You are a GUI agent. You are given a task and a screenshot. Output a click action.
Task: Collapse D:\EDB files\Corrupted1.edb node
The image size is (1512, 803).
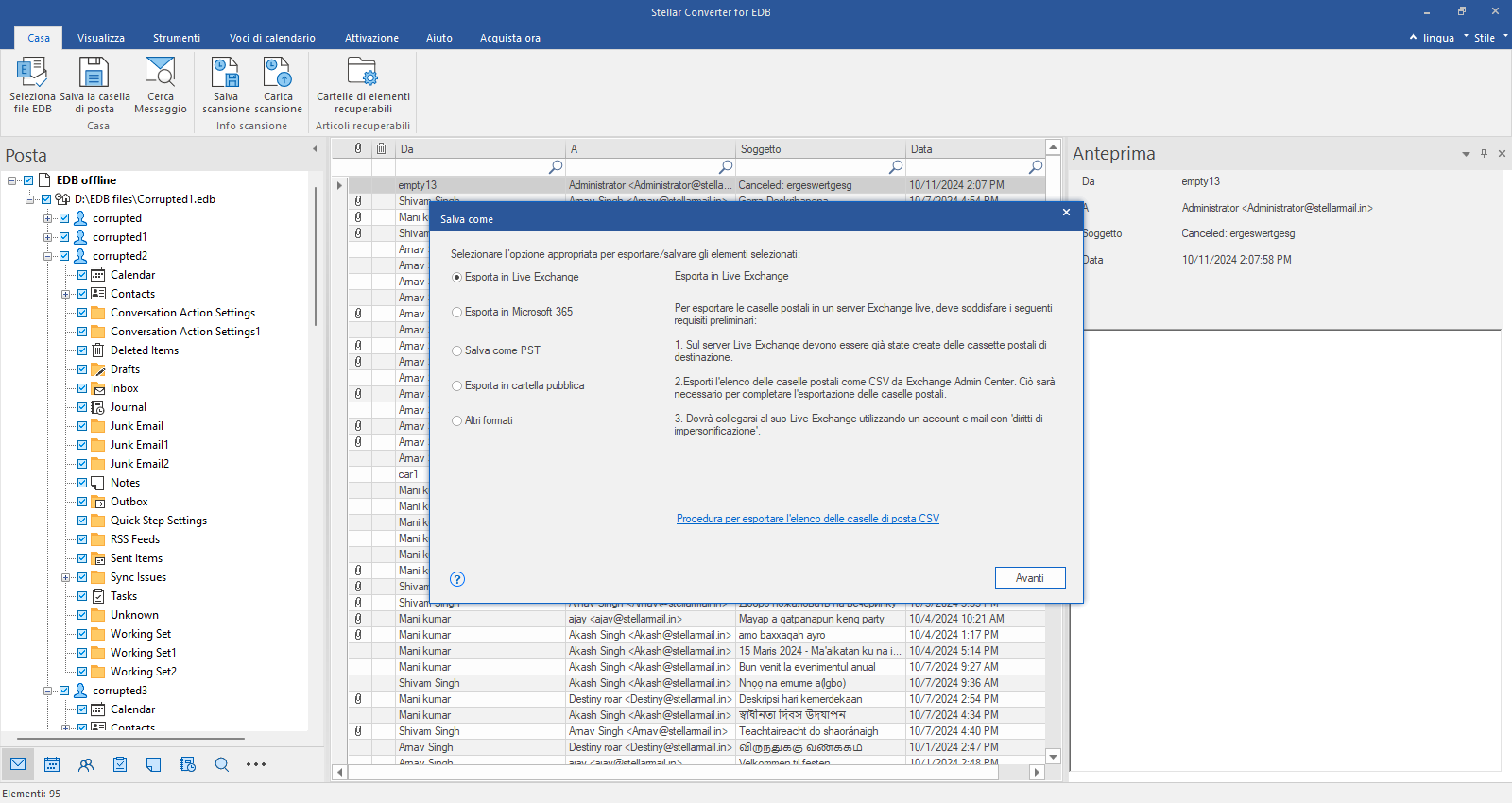coord(29,199)
